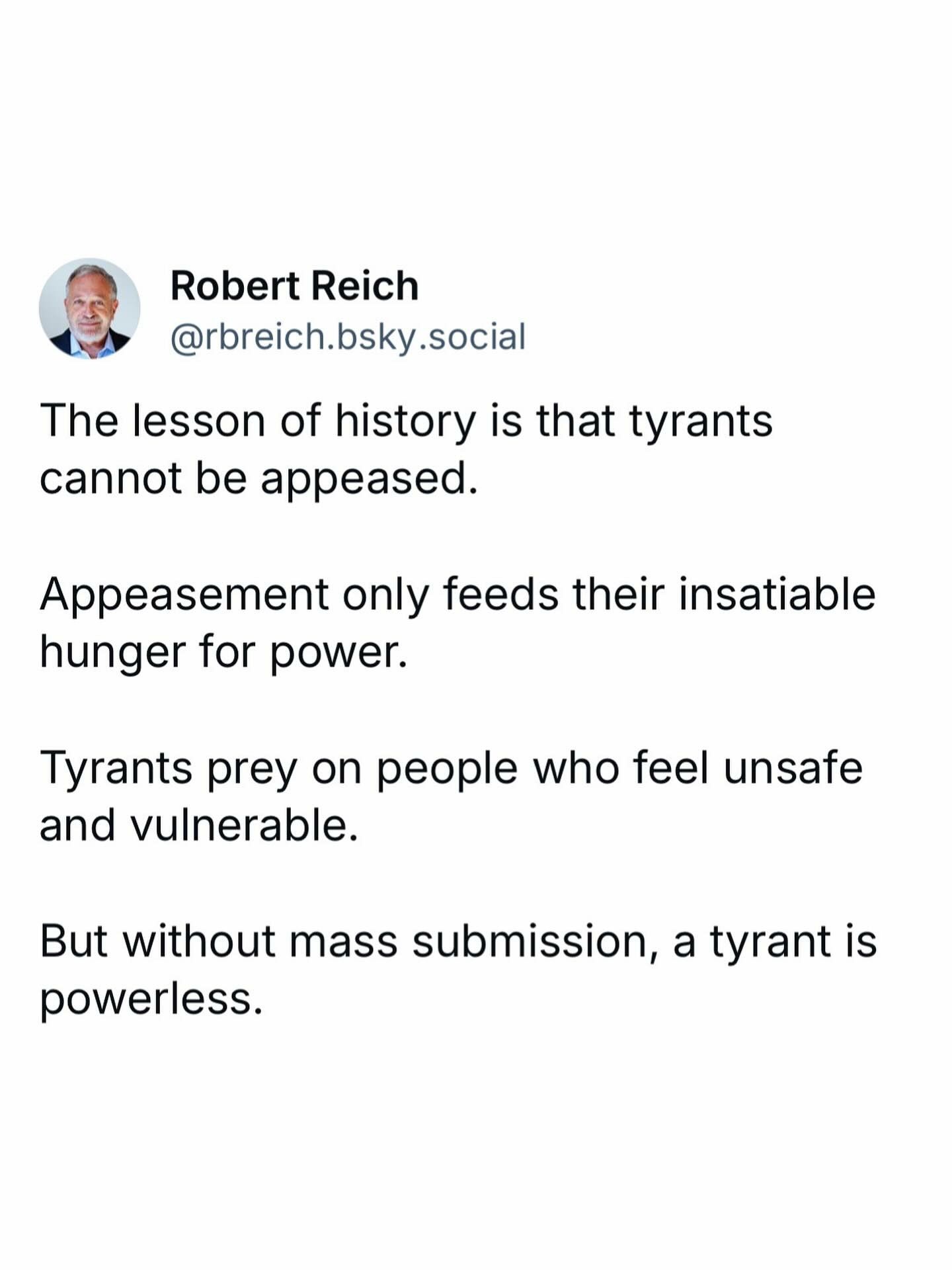Open the @rbreich.bsky.social handle link

coord(348,337)
